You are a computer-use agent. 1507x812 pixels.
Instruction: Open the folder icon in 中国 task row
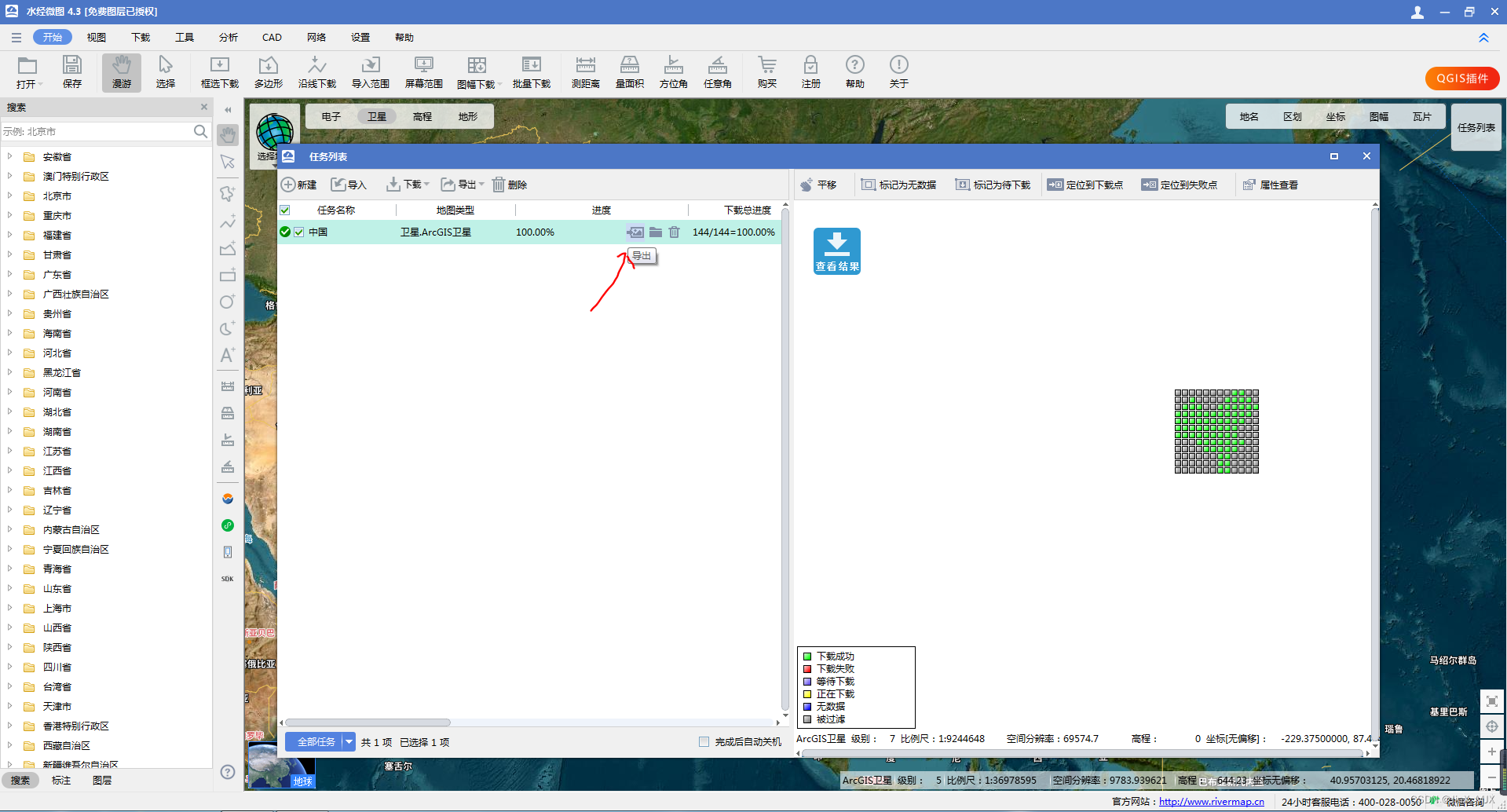pyautogui.click(x=656, y=232)
